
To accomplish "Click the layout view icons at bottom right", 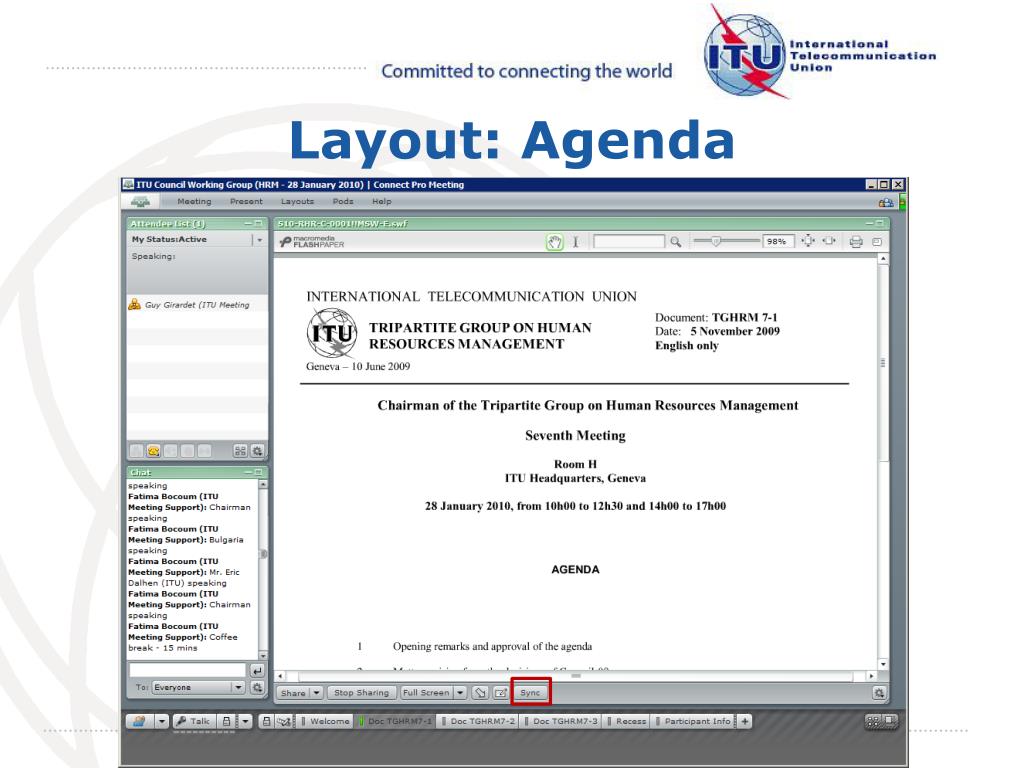I will [881, 722].
